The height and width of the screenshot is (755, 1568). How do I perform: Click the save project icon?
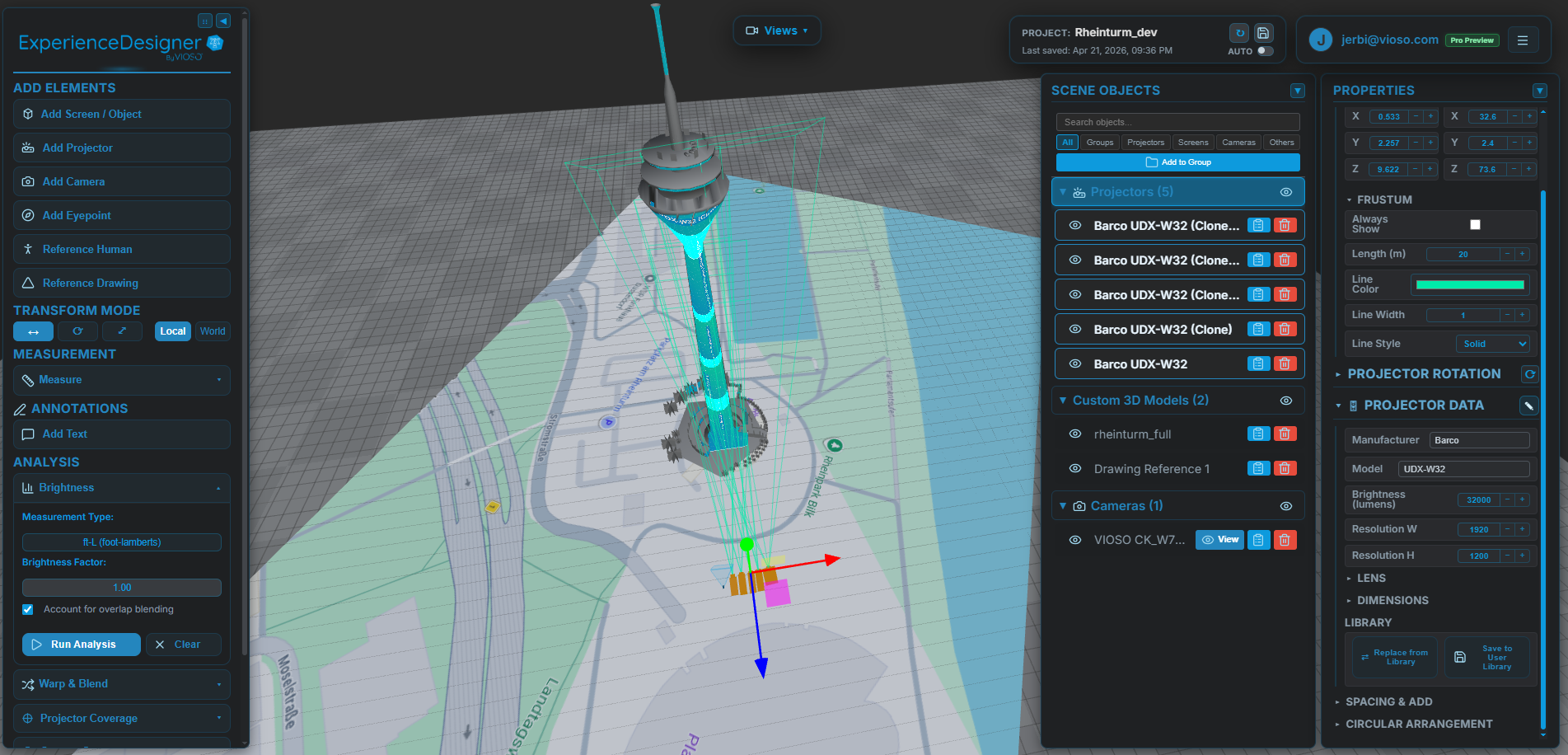pos(1262,32)
